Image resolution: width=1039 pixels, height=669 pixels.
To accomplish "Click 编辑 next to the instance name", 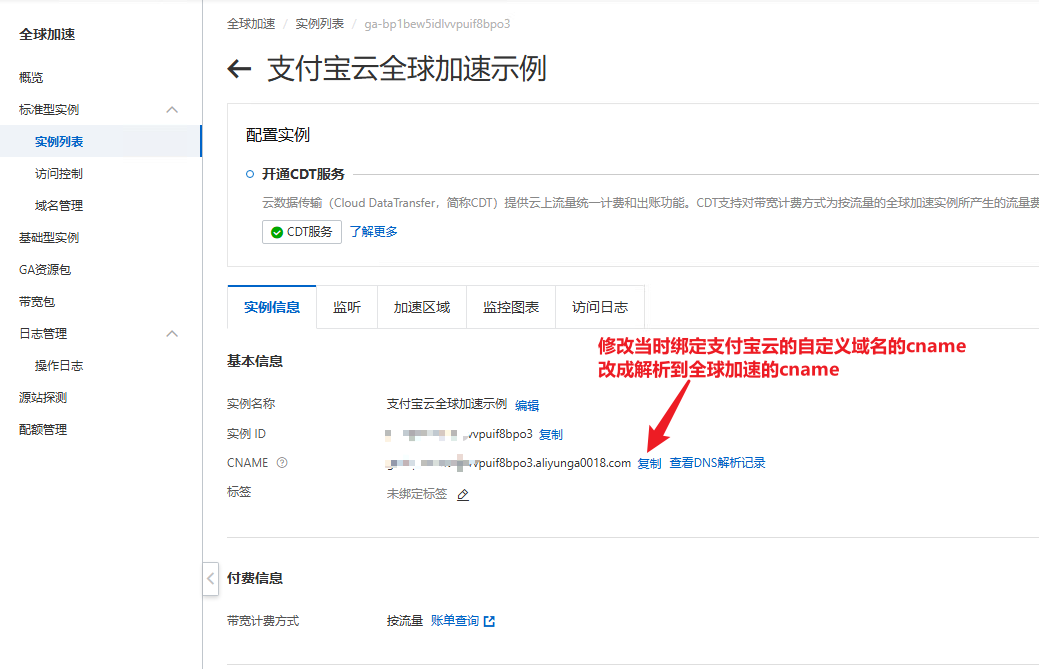I will (x=527, y=405).
